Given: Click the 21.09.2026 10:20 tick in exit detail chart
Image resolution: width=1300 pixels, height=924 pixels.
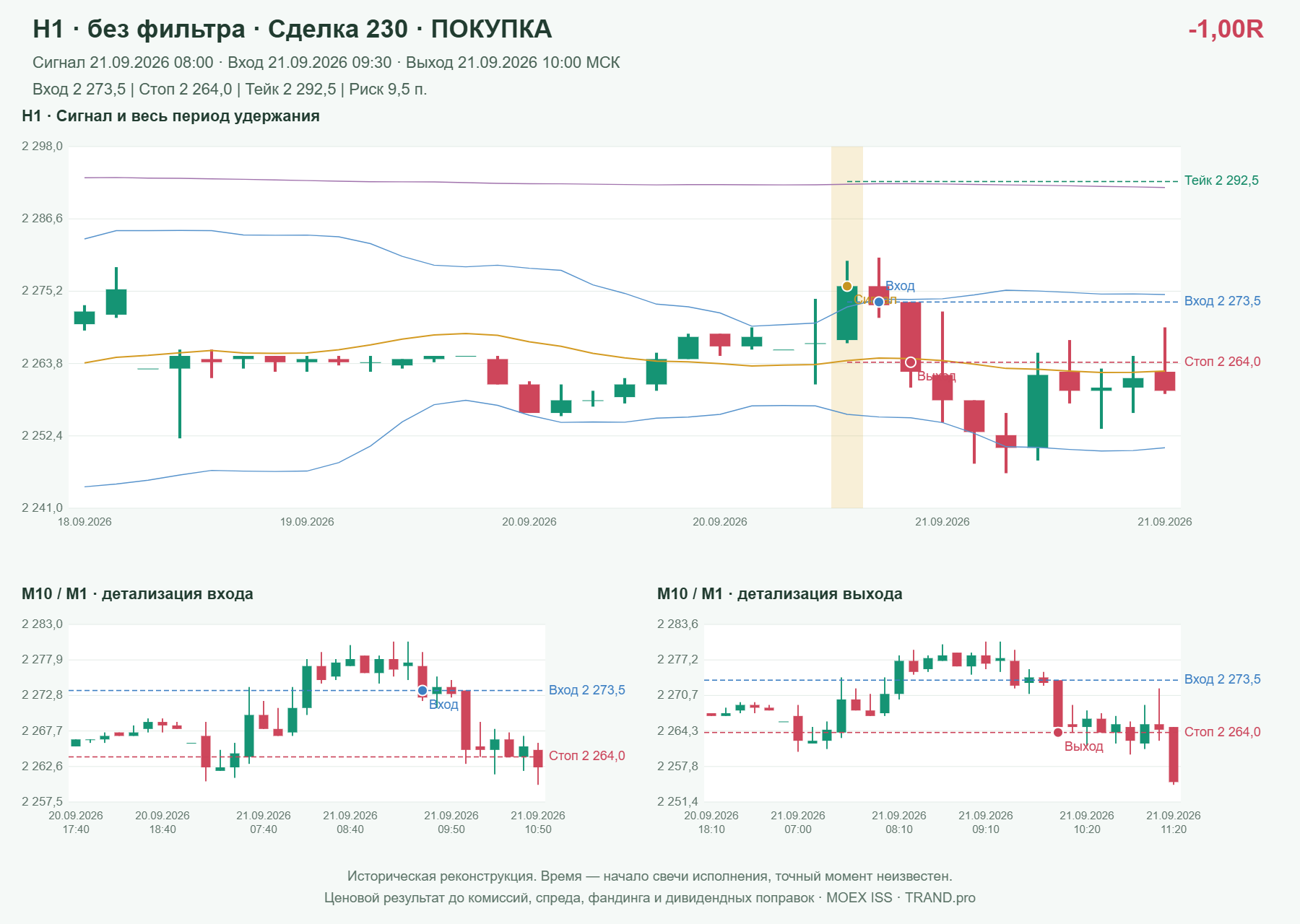Looking at the screenshot, I should 1087,822.
